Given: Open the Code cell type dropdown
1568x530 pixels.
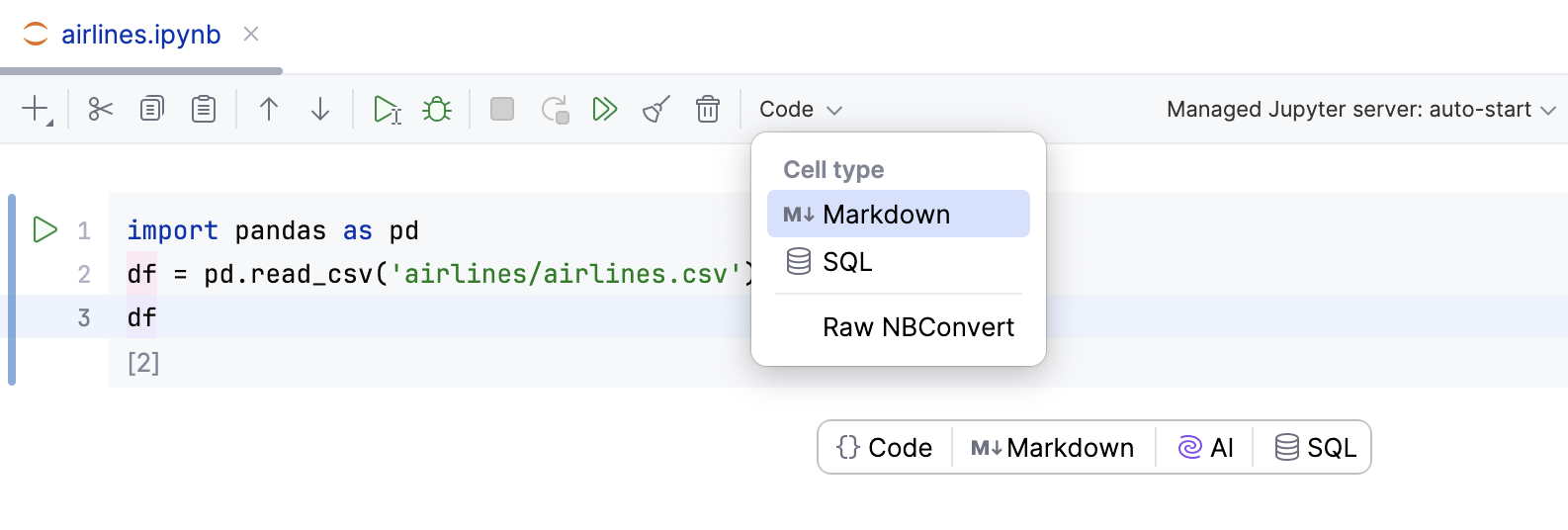Looking at the screenshot, I should [800, 109].
